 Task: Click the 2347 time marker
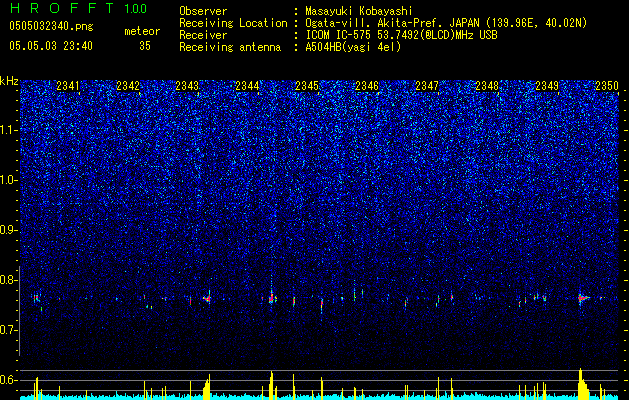pyautogui.click(x=427, y=86)
